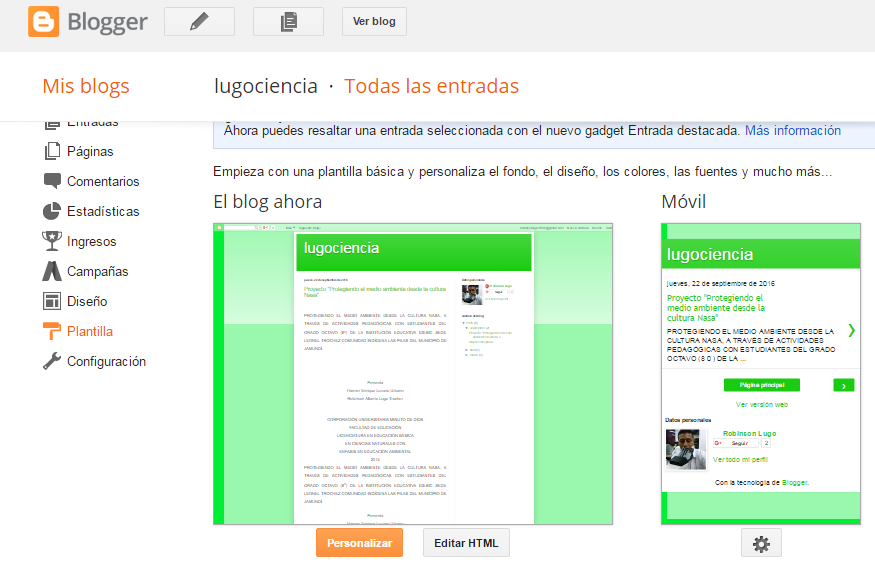Click the 'Móvil' heading text
This screenshot has height=569, width=875.
pyautogui.click(x=684, y=202)
